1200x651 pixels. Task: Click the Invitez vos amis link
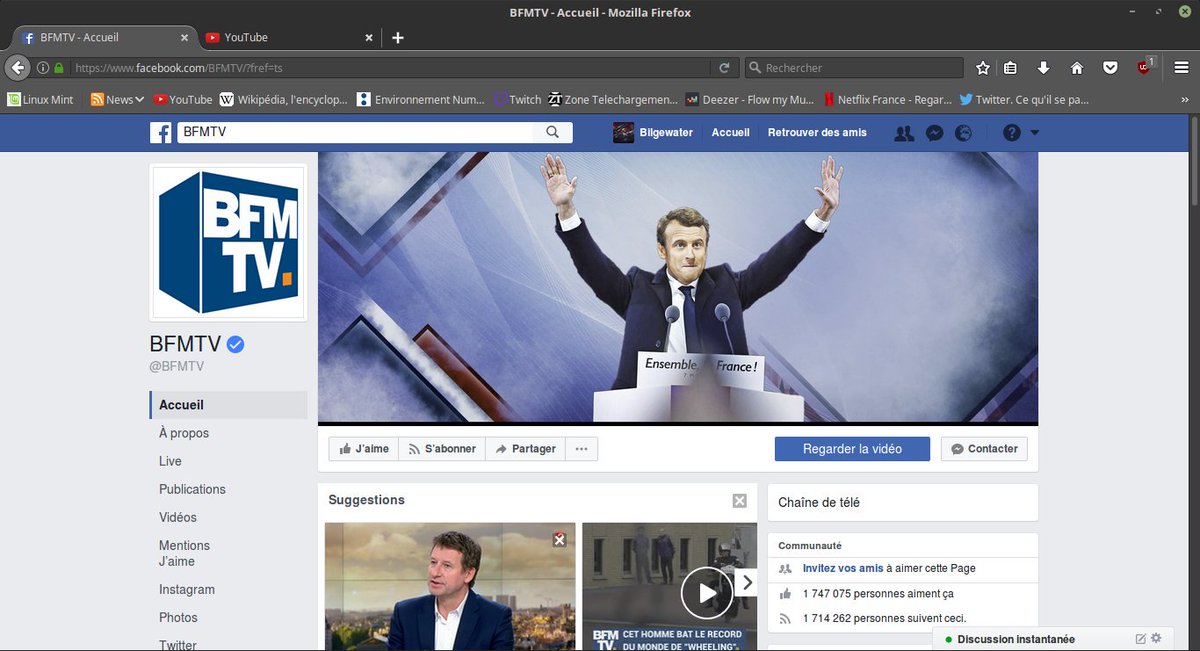(843, 568)
